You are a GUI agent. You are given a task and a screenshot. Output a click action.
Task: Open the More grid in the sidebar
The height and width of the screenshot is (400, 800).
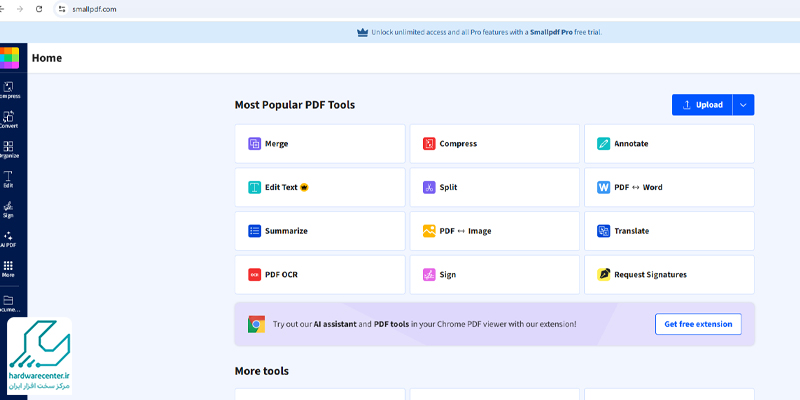8,269
